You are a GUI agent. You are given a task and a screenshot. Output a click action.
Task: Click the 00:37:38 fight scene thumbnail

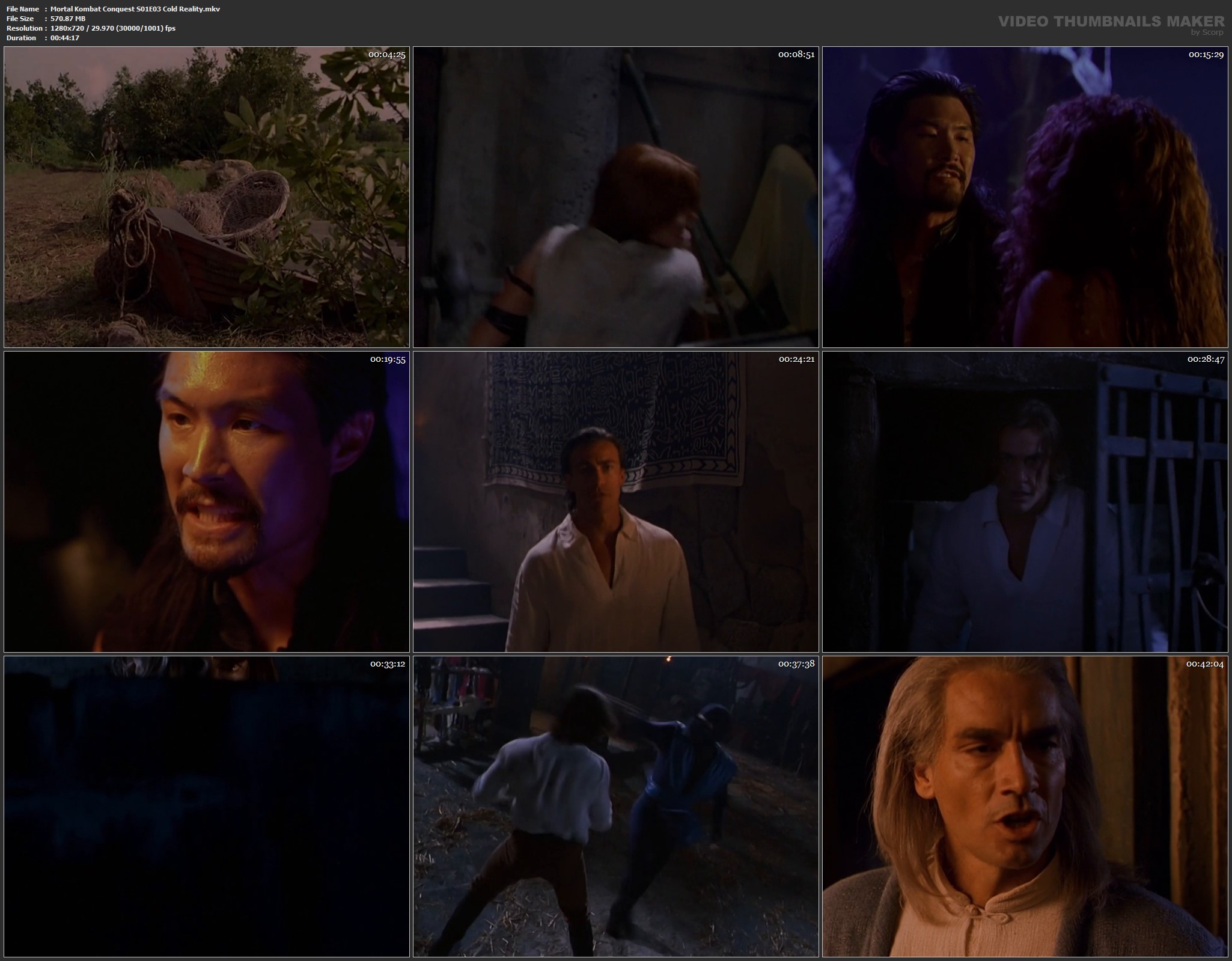(x=615, y=807)
